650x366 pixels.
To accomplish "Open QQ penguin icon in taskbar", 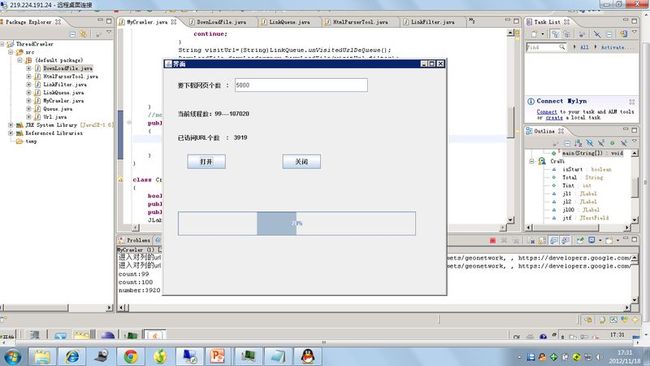I will pyautogui.click(x=308, y=356).
